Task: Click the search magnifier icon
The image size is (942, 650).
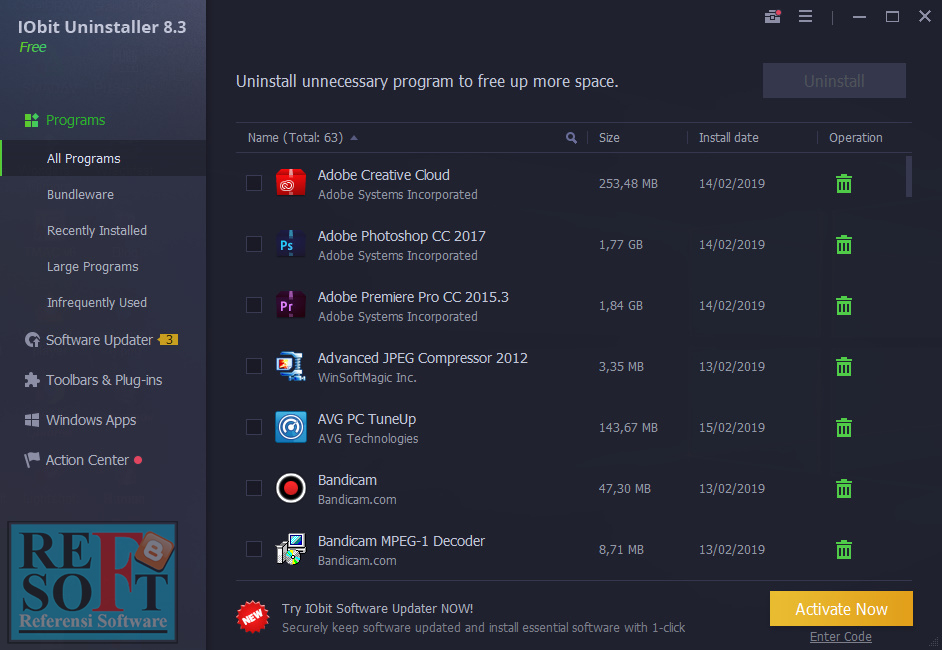Action: 571,138
